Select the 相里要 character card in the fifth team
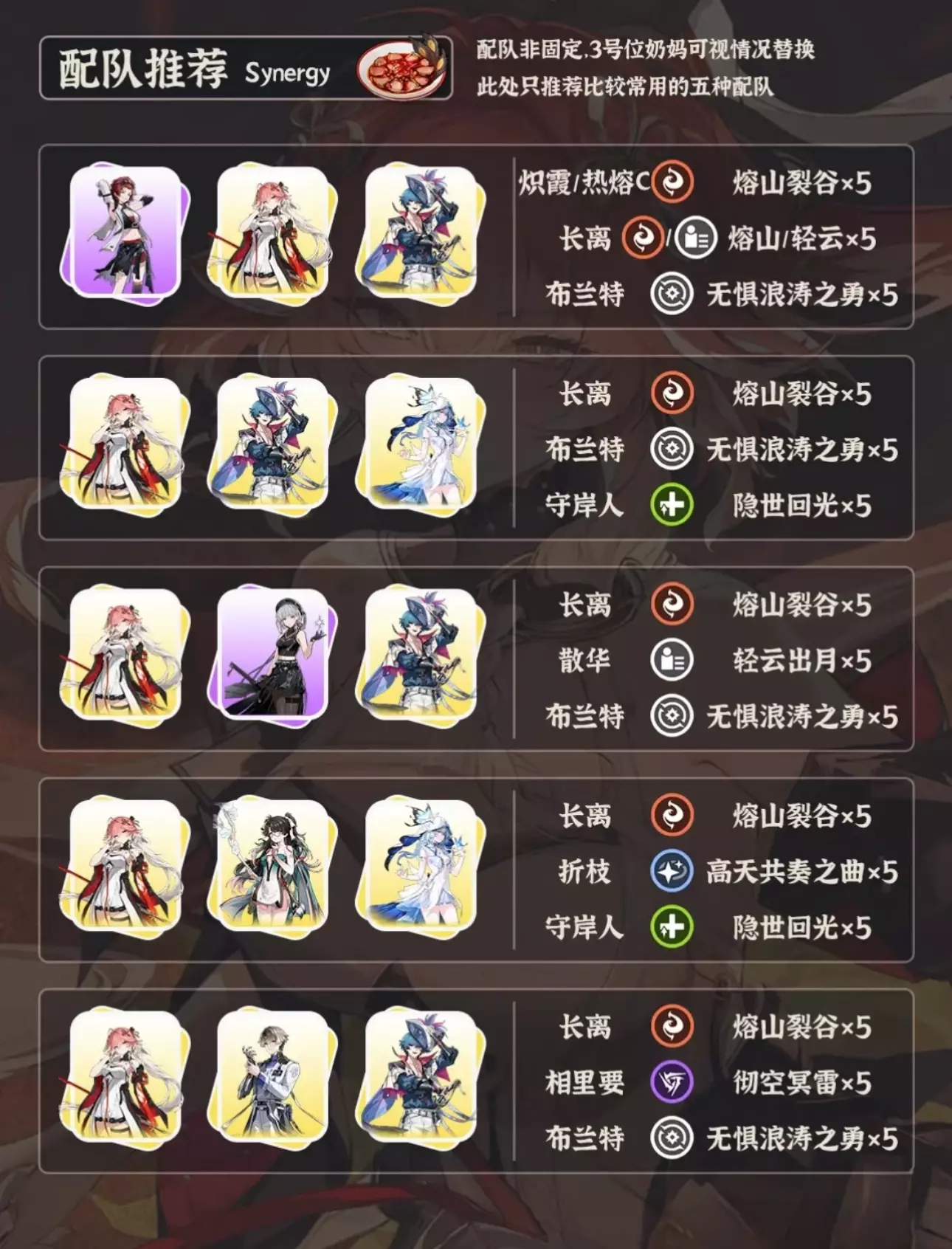952x1249 pixels. 272,1077
